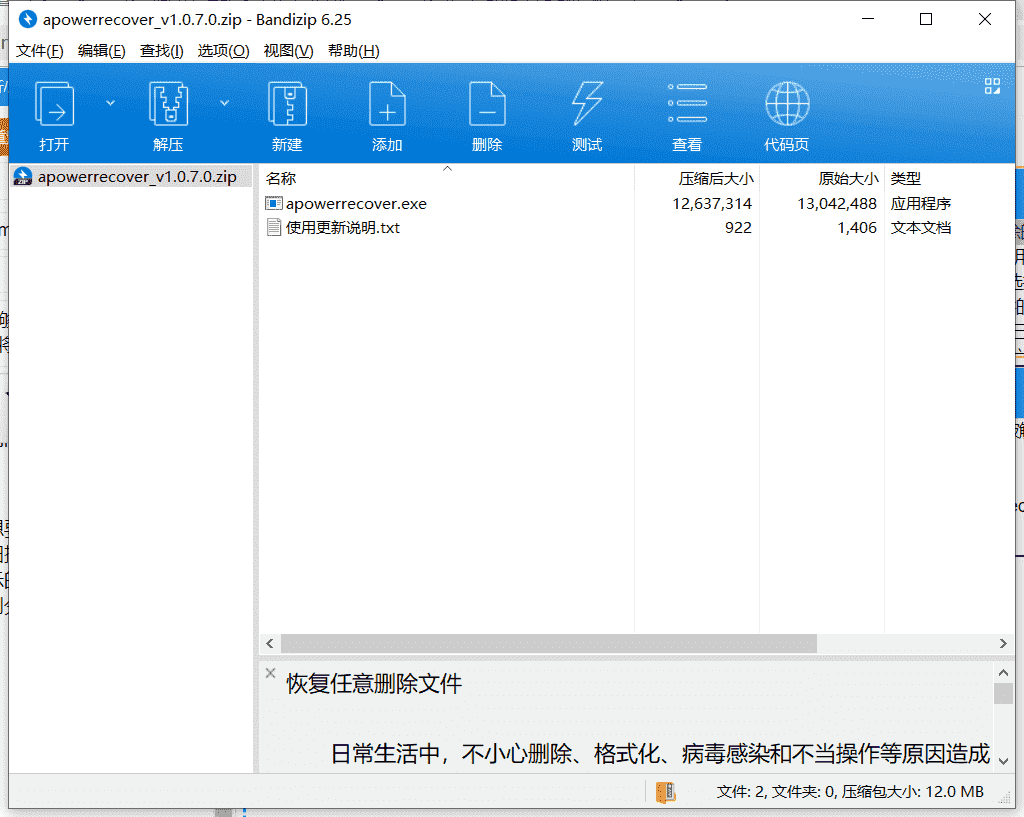This screenshot has width=1024, height=817.
Task: Minimize the Bandizip window
Action: point(868,20)
